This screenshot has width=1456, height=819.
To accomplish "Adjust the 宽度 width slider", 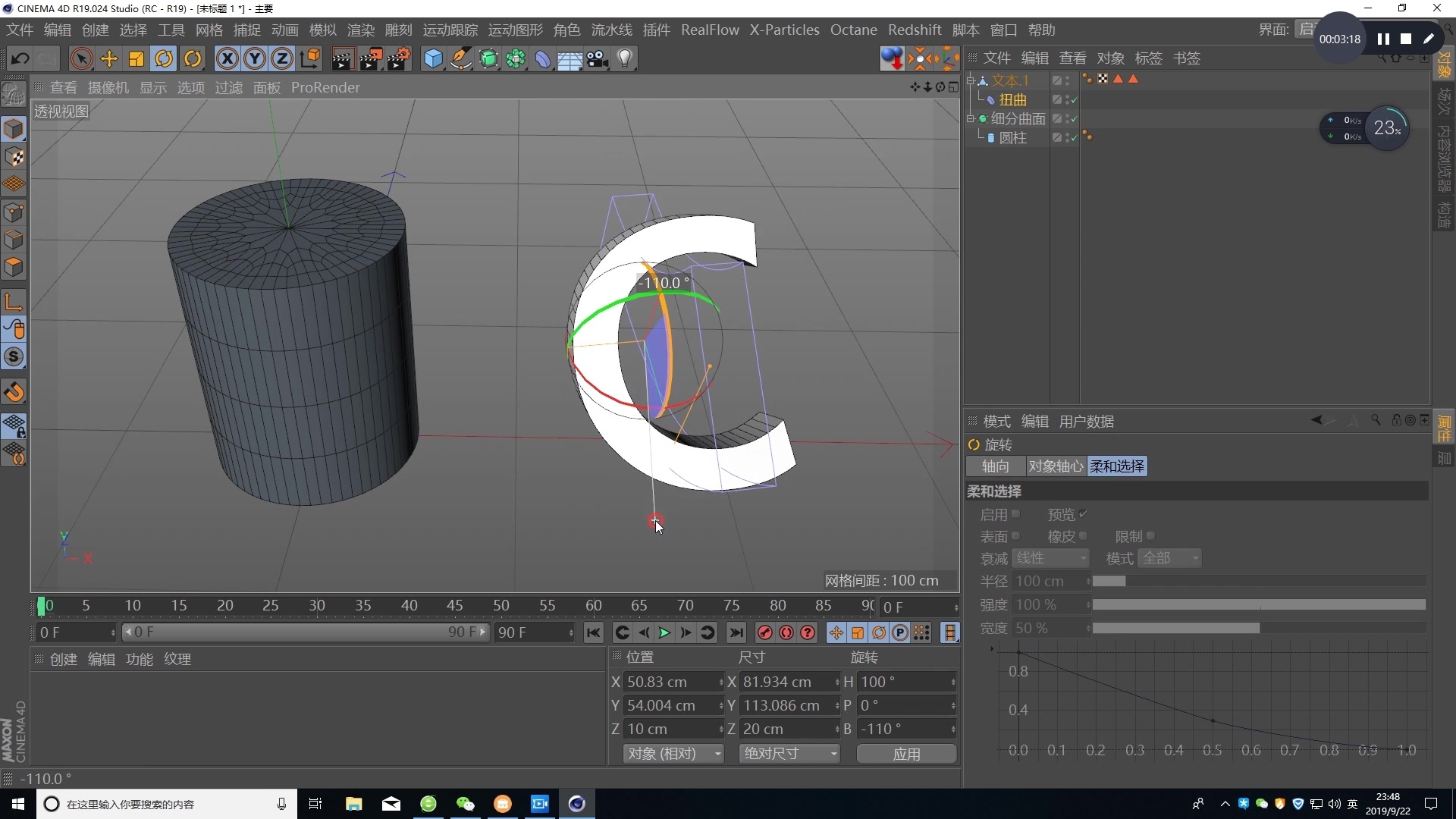I will point(1259,628).
